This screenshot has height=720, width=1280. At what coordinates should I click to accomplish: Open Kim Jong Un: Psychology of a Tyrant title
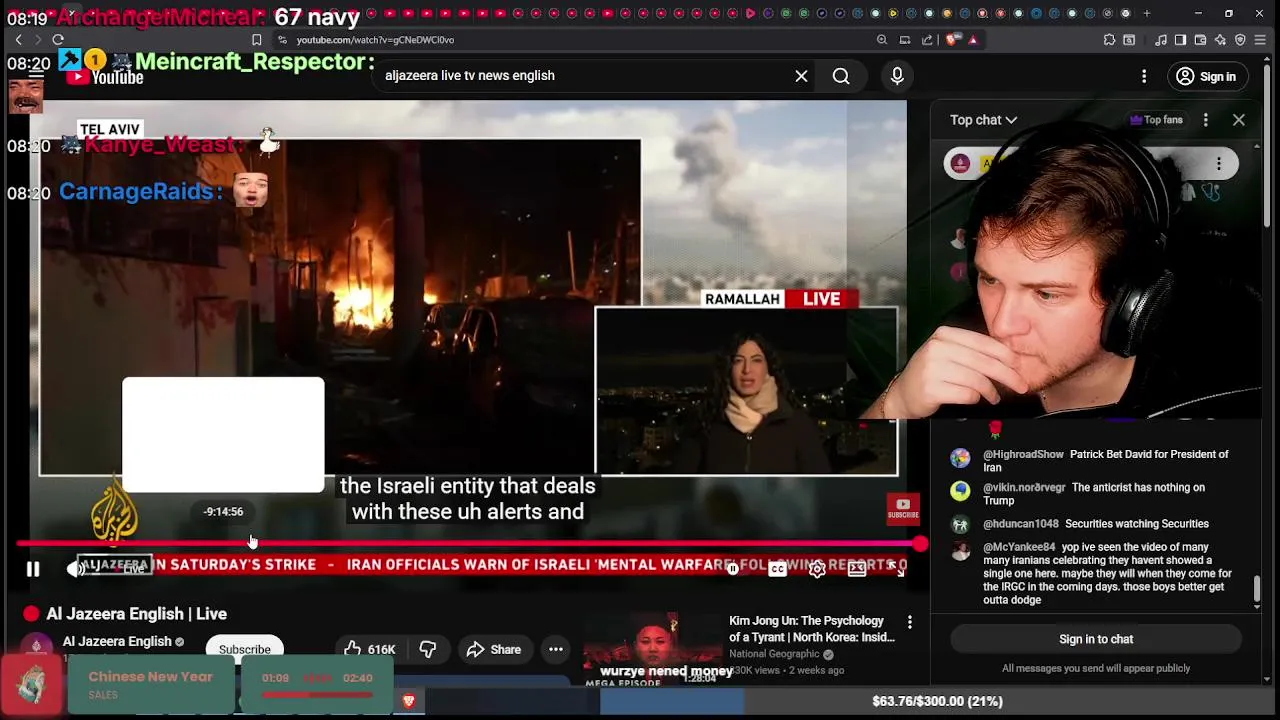tap(812, 629)
